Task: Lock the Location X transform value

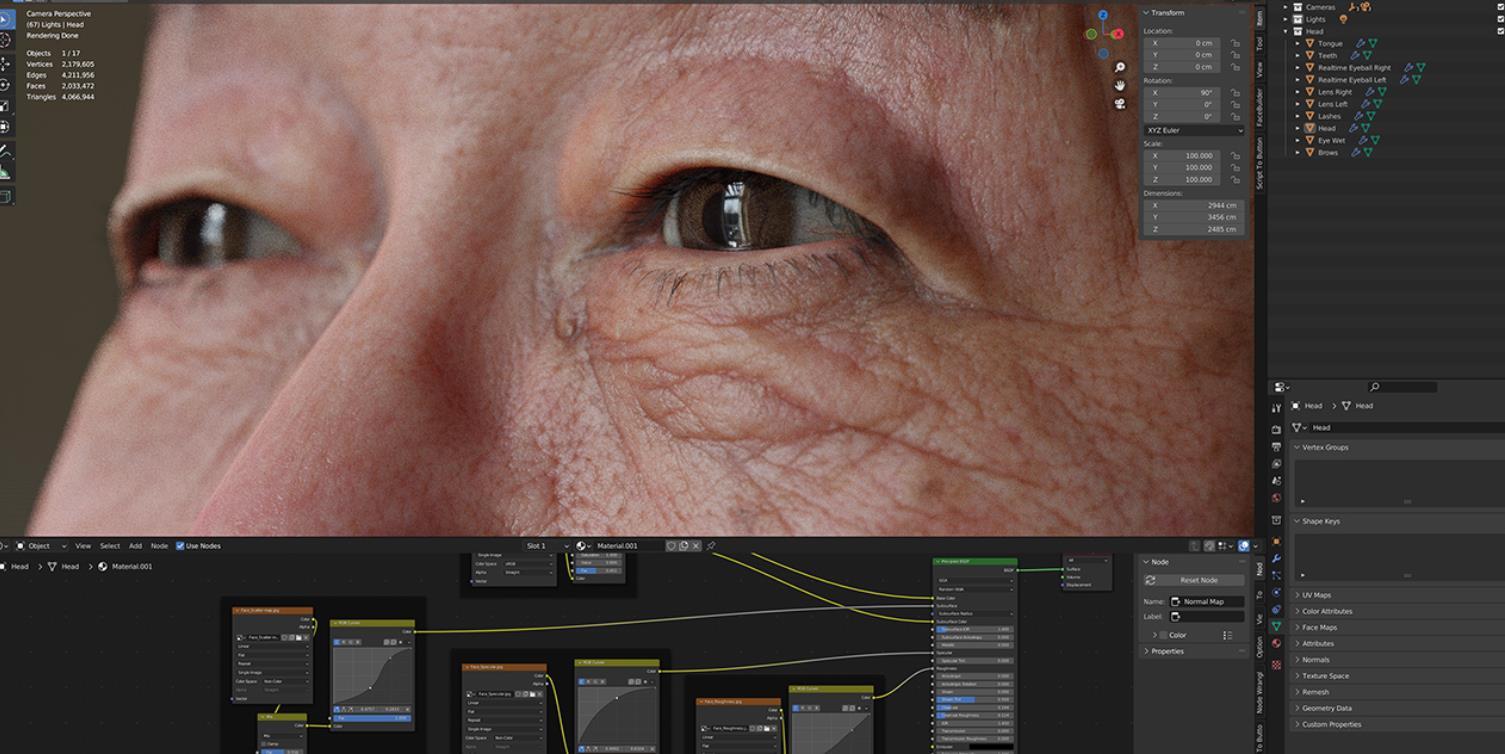Action: tap(1235, 43)
